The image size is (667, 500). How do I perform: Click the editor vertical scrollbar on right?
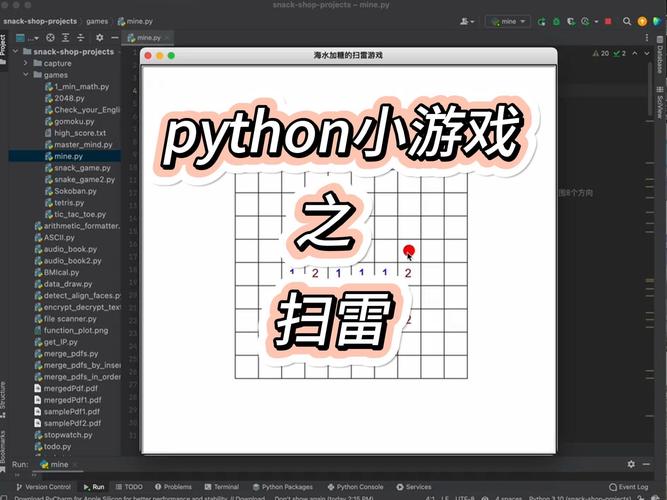pyautogui.click(x=650, y=89)
